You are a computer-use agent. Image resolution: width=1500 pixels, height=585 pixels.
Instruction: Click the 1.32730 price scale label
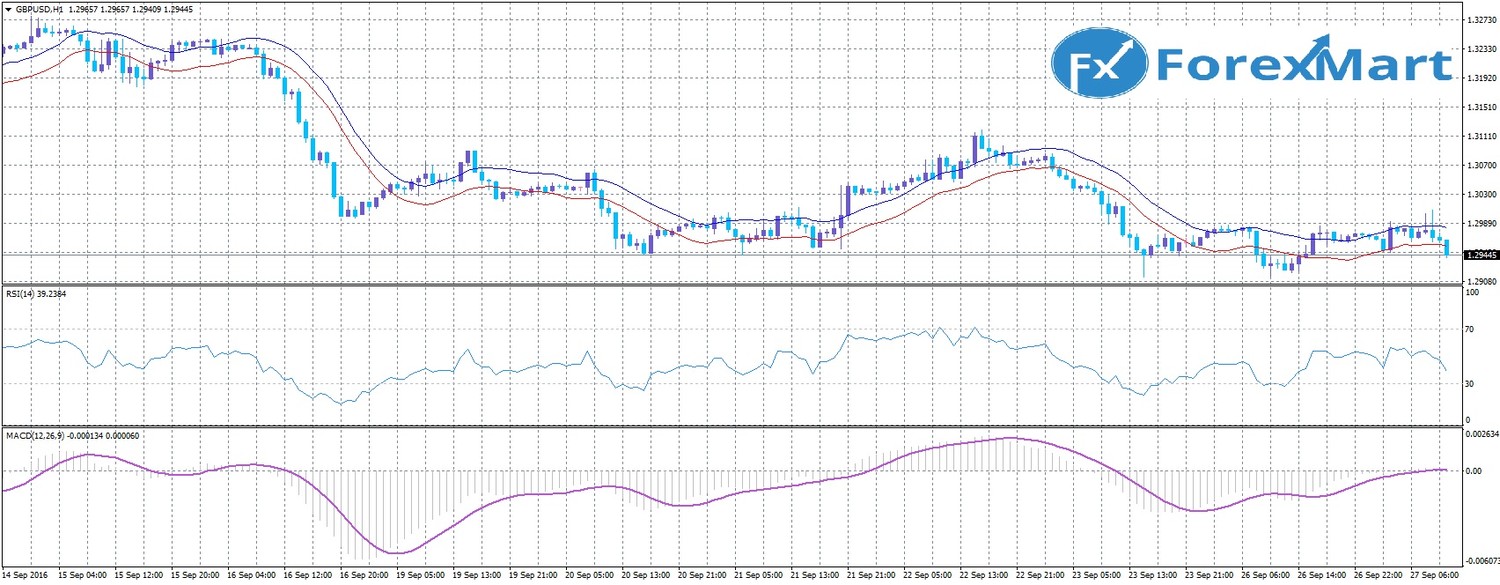pyautogui.click(x=1480, y=20)
